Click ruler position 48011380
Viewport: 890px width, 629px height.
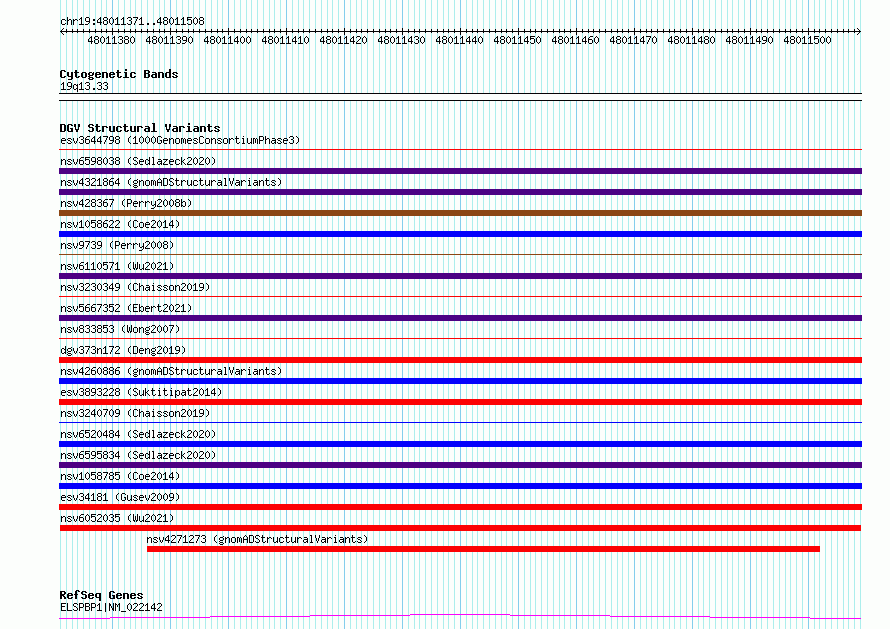coord(111,40)
